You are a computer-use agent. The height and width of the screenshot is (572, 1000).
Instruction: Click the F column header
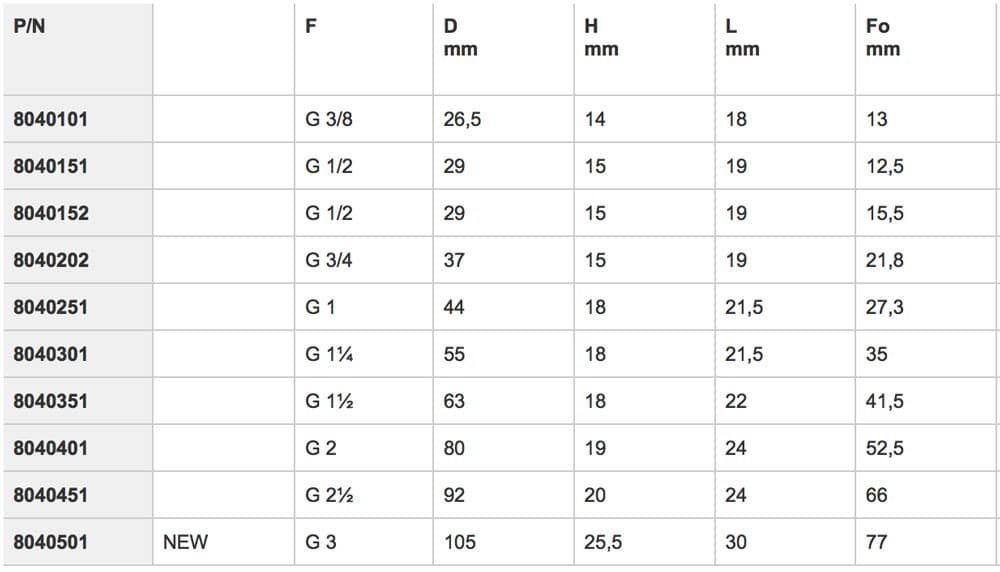(311, 27)
